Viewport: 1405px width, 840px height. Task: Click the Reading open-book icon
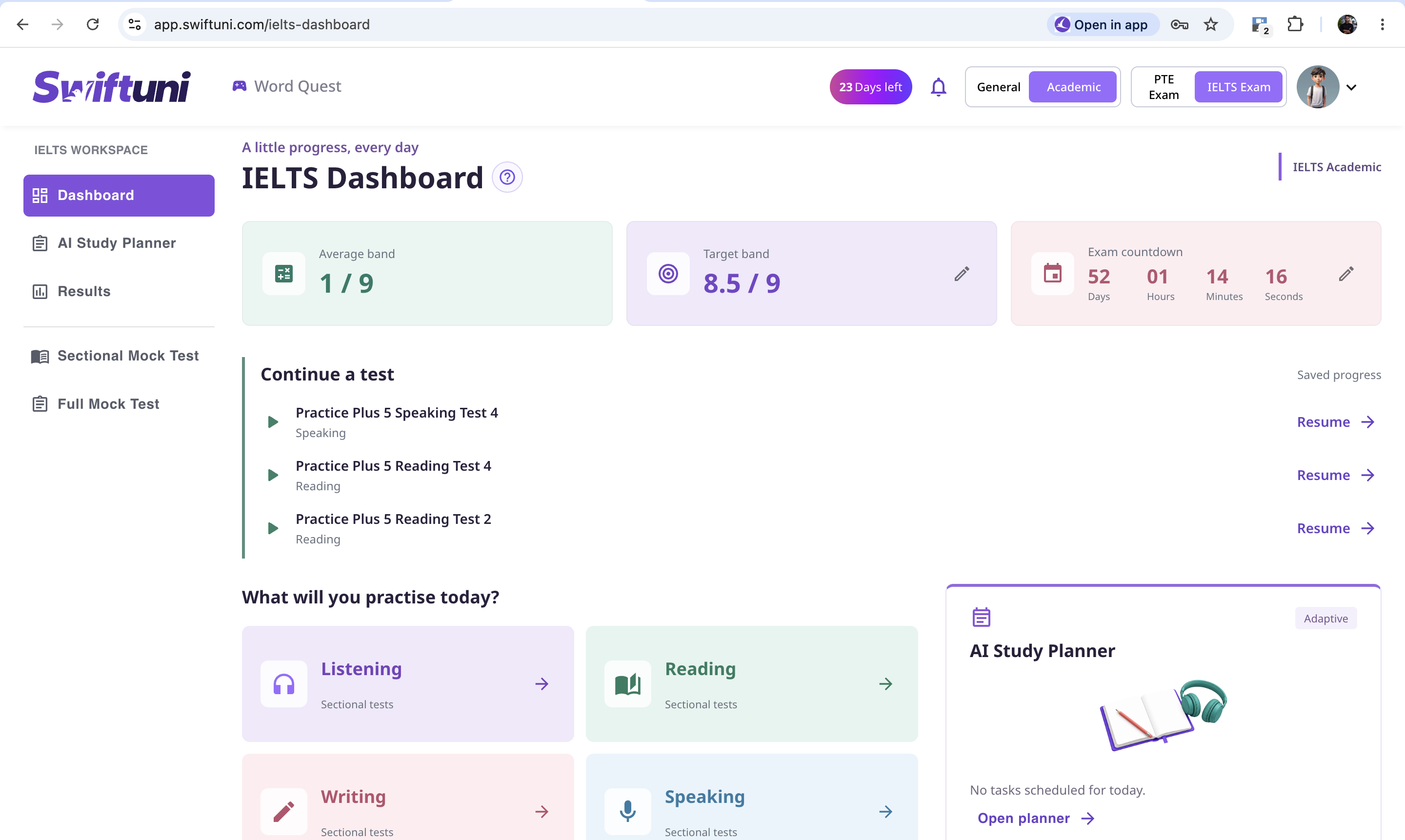tap(628, 684)
